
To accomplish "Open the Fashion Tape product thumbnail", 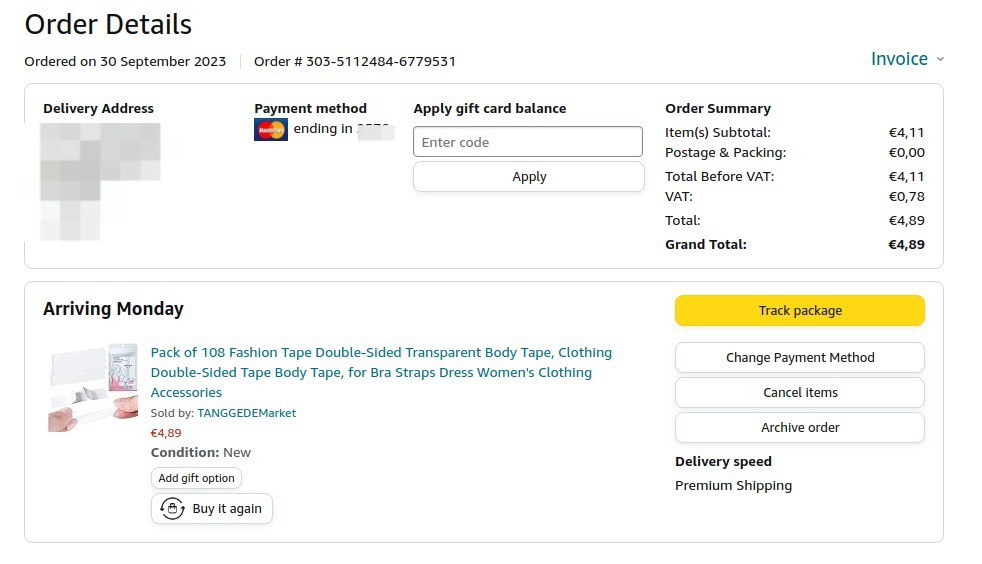I will tap(93, 387).
